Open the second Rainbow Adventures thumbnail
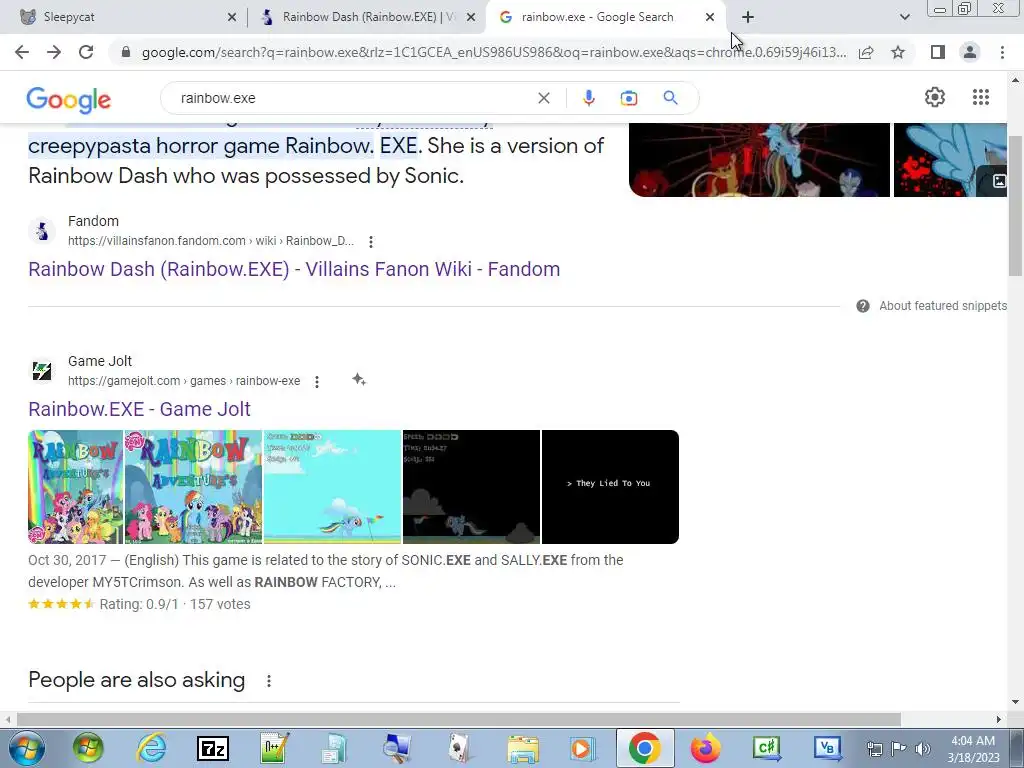 pyautogui.click(x=193, y=487)
